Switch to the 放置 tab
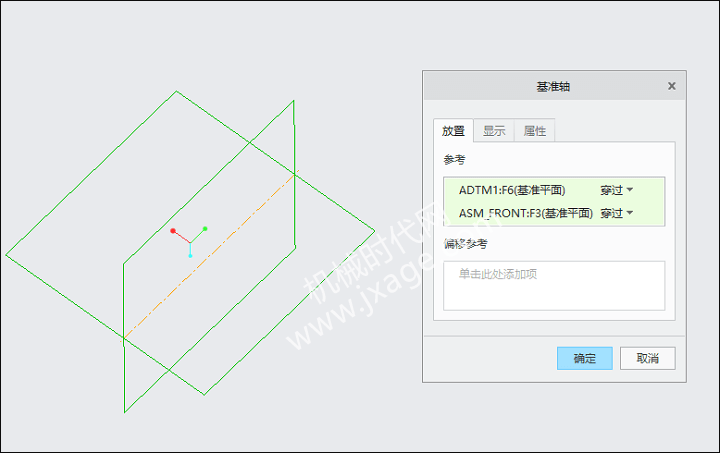 pos(453,131)
